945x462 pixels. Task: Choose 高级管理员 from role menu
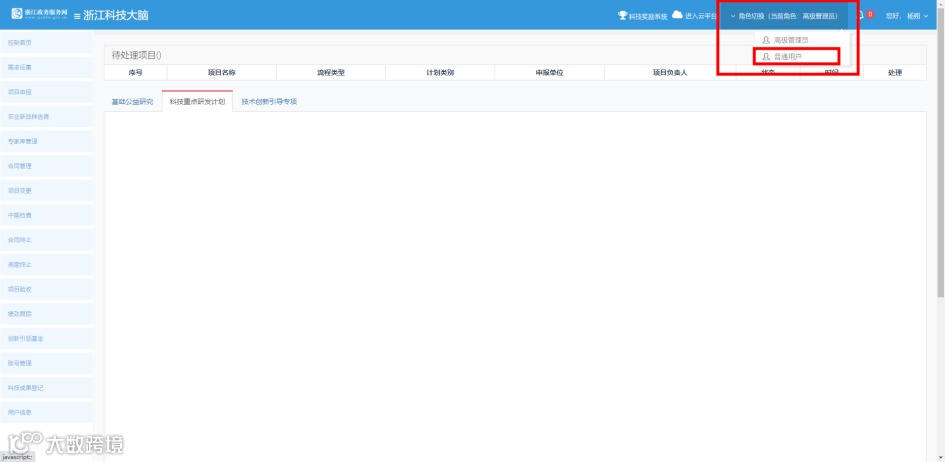[802, 40]
